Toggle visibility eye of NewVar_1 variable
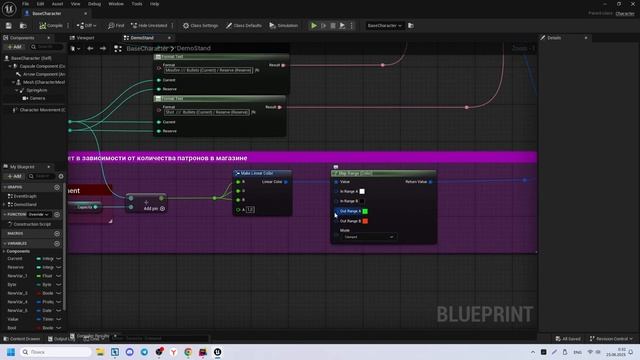 click(59, 276)
